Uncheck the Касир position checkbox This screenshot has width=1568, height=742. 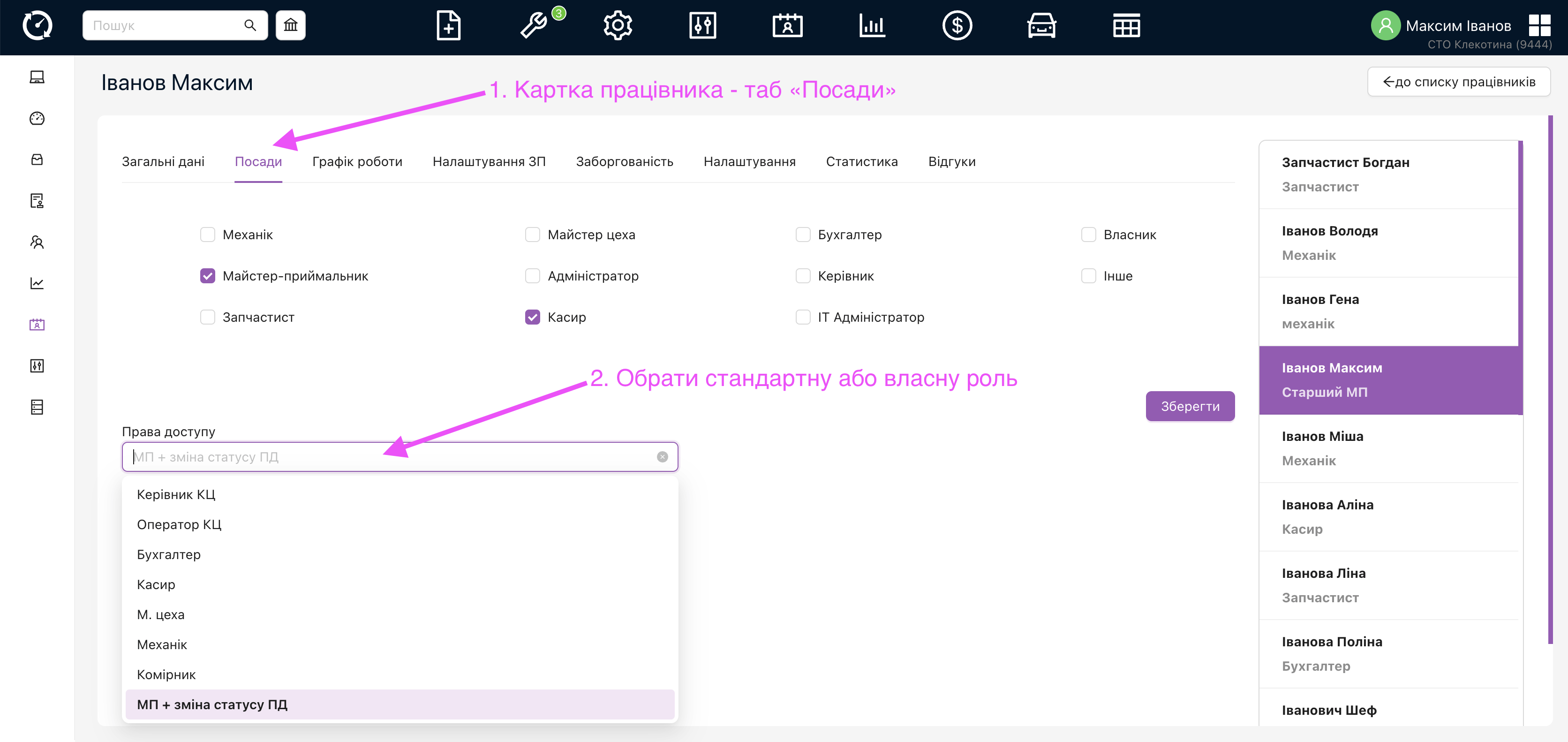pos(533,317)
